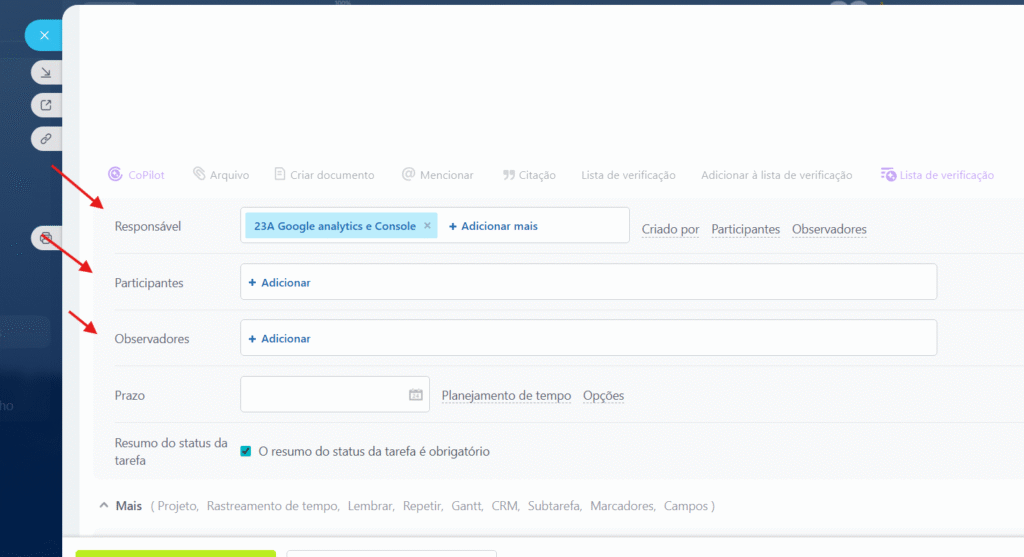Click Adicionar à lista de verificação
The width and height of the screenshot is (1024, 557).
776,175
